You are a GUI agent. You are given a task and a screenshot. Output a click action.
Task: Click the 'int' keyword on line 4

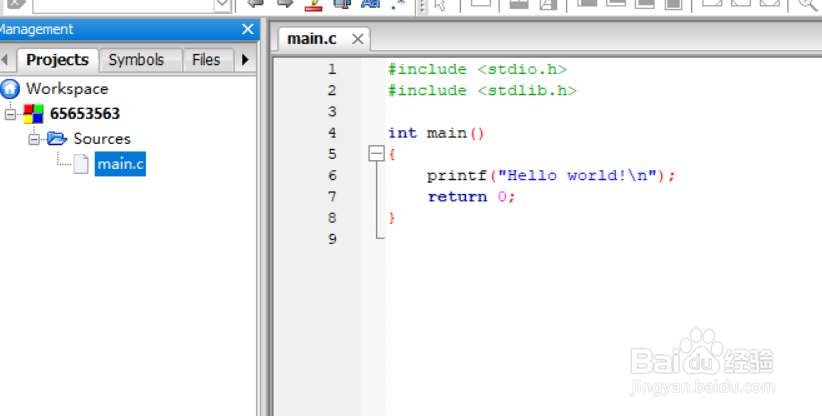403,133
